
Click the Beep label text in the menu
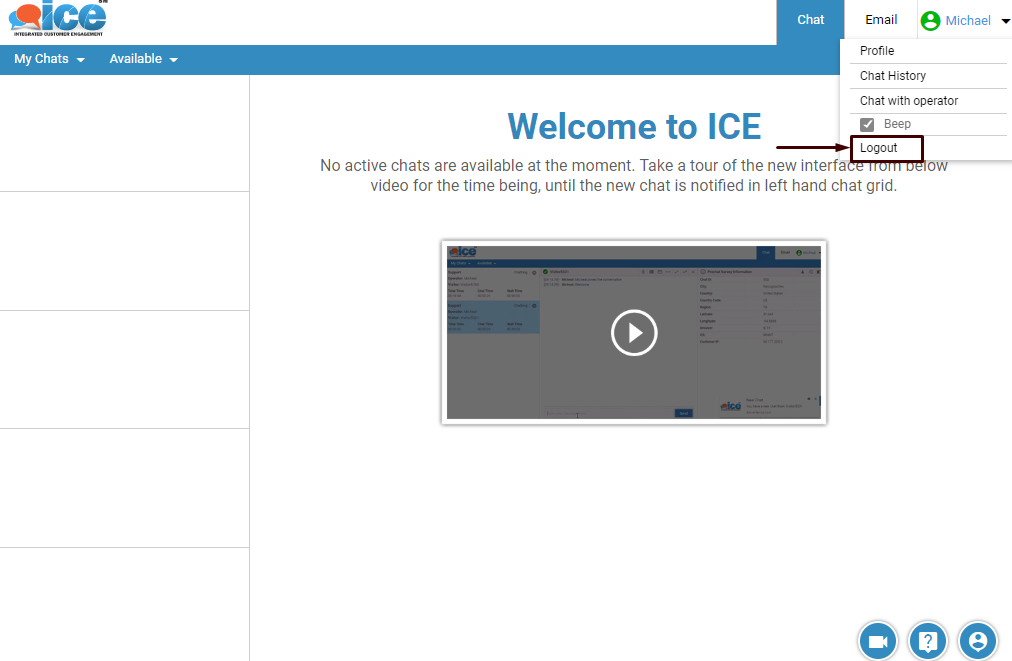click(x=897, y=124)
